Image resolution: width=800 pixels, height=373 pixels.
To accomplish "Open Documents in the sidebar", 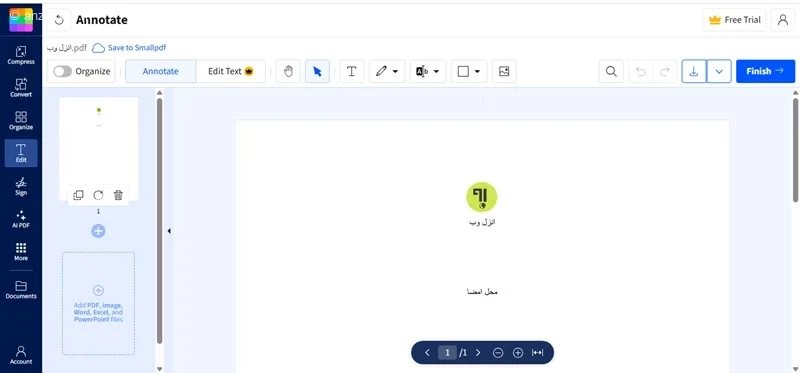I will [x=21, y=290].
